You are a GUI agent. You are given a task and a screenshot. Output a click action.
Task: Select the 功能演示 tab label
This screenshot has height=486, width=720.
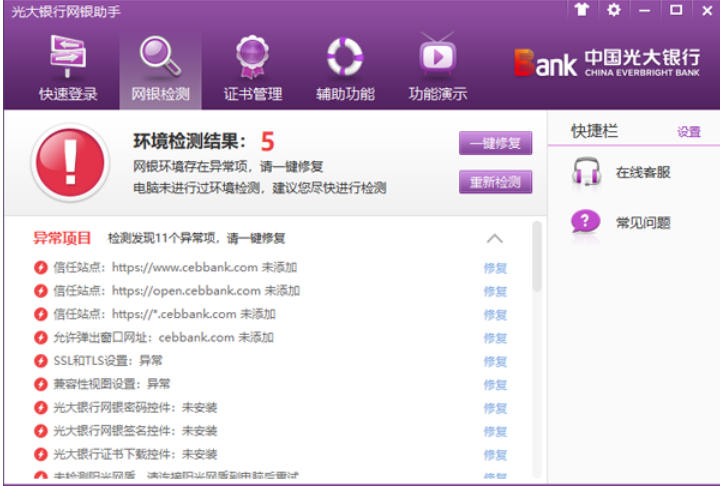pyautogui.click(x=438, y=94)
